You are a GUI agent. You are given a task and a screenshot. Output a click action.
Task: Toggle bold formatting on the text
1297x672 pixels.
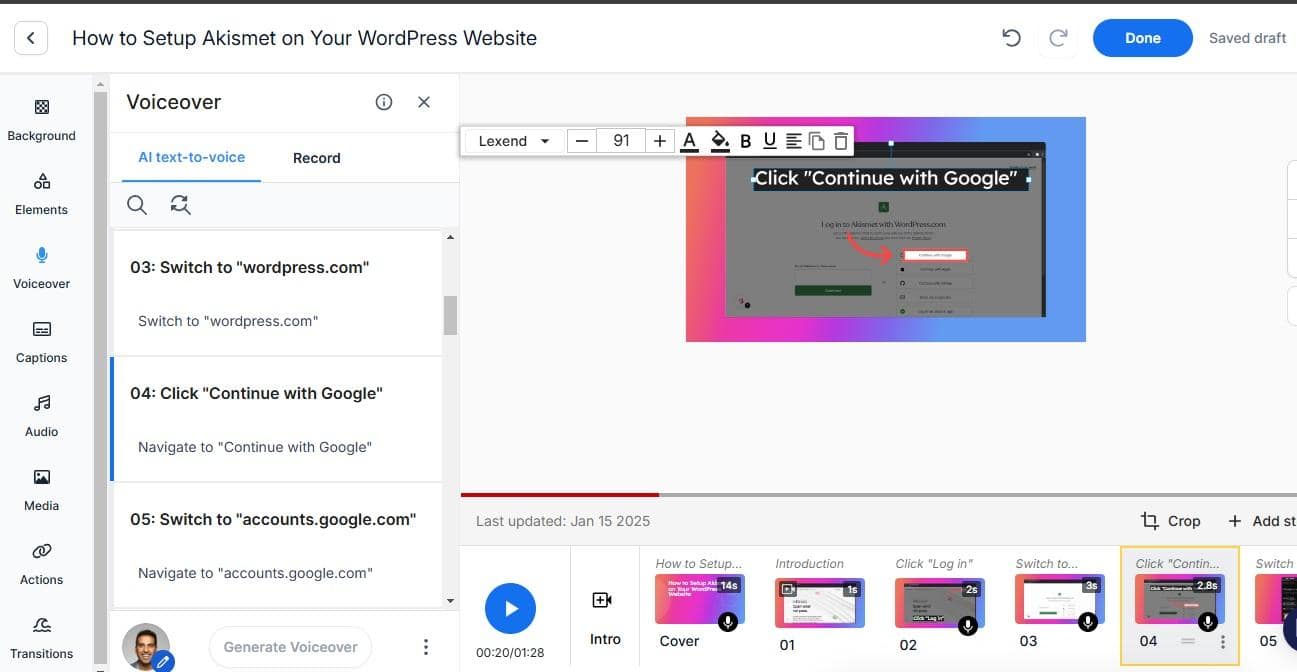[745, 141]
